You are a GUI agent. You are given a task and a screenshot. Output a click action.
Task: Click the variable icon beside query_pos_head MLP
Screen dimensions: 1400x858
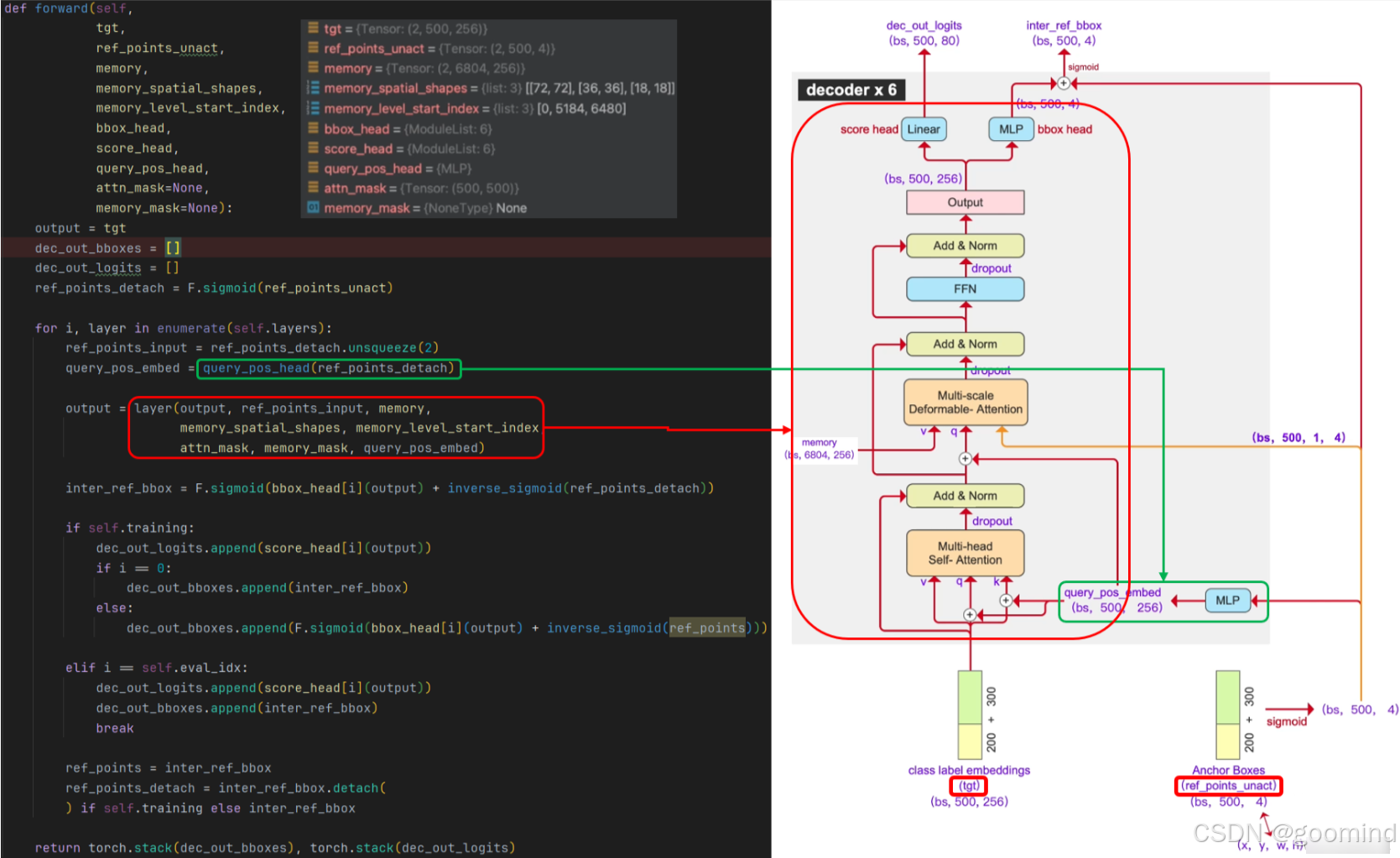tap(313, 168)
